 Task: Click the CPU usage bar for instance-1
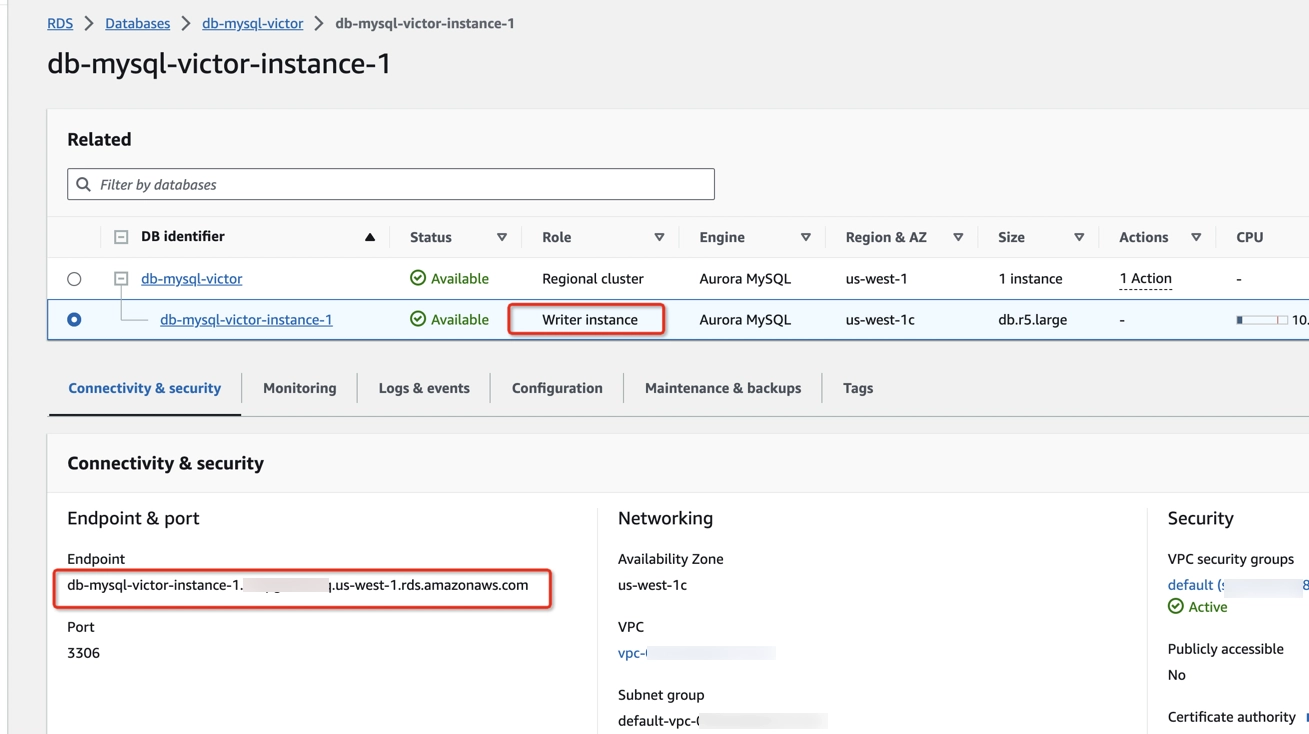pos(1262,320)
